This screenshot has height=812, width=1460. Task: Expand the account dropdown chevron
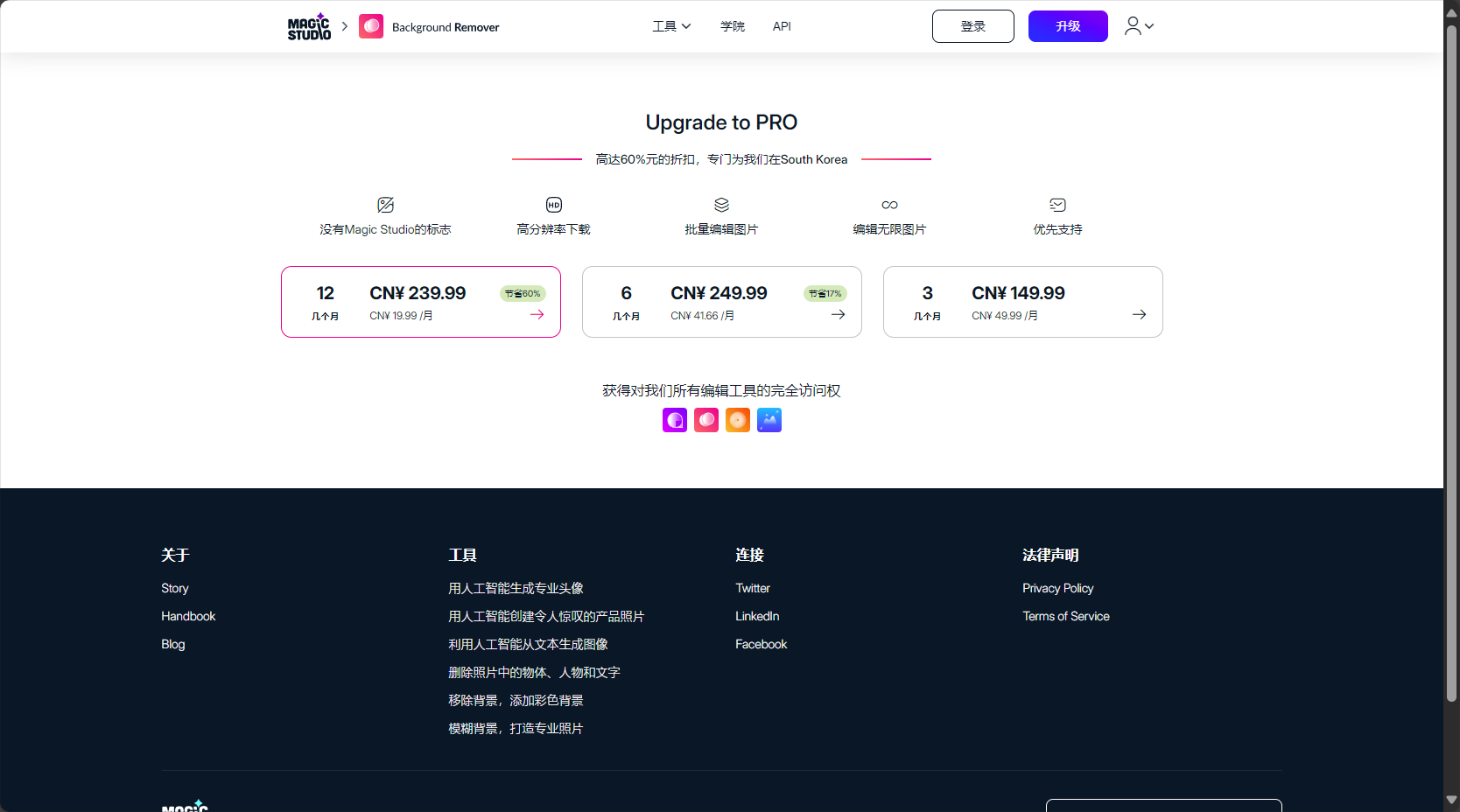[x=1149, y=26]
